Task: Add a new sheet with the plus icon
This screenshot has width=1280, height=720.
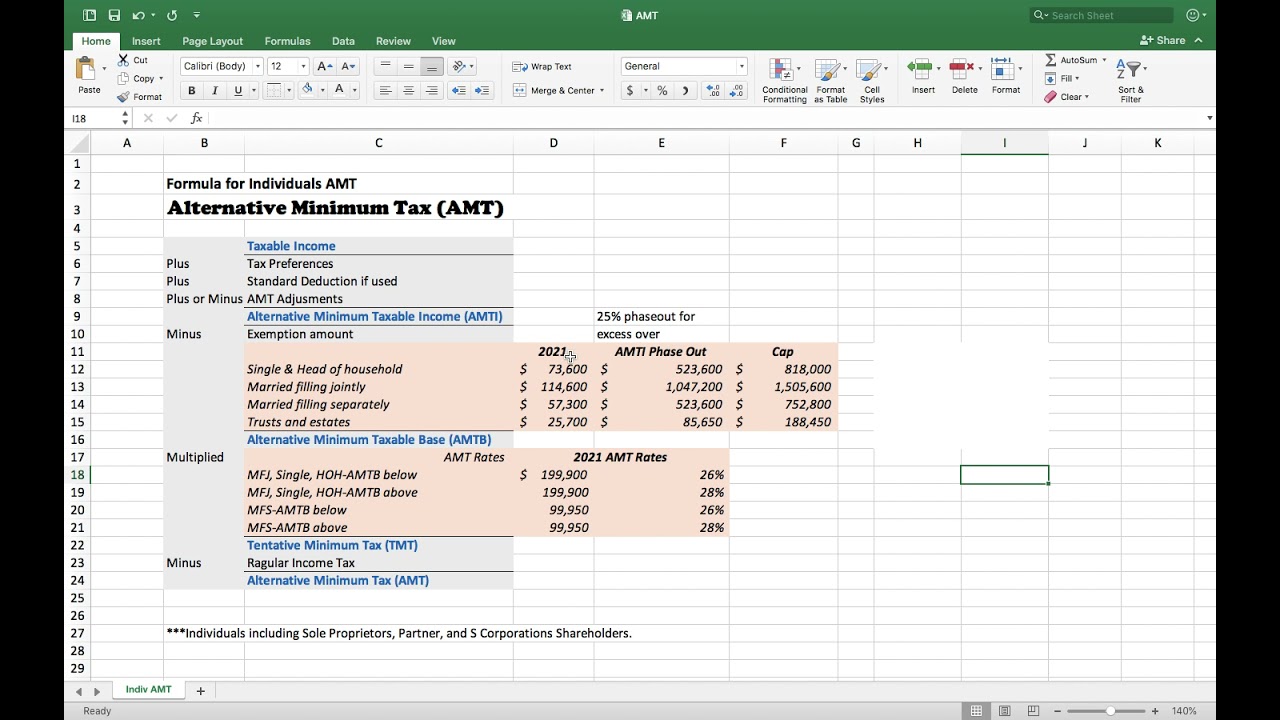Action: 200,691
